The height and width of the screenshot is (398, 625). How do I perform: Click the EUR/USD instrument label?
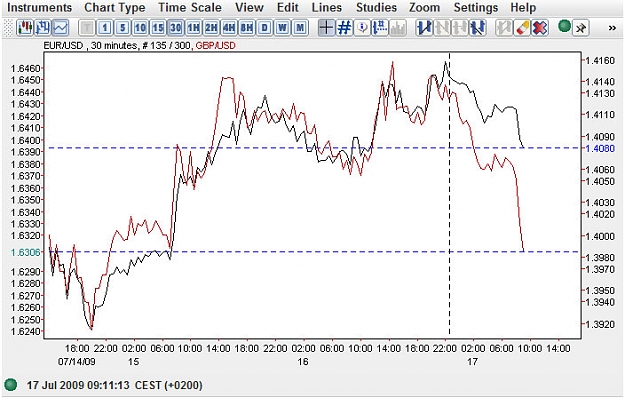click(63, 46)
